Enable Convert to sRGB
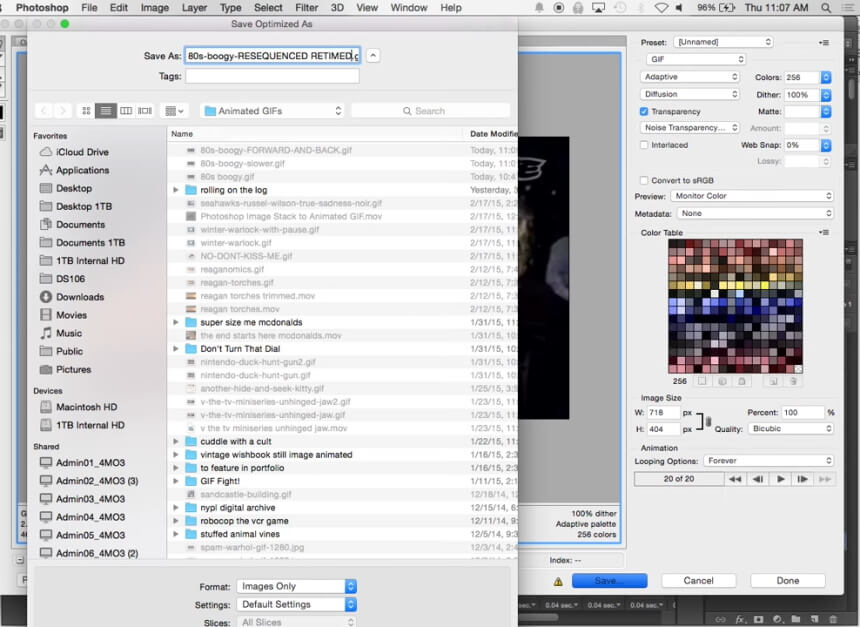 click(x=644, y=180)
